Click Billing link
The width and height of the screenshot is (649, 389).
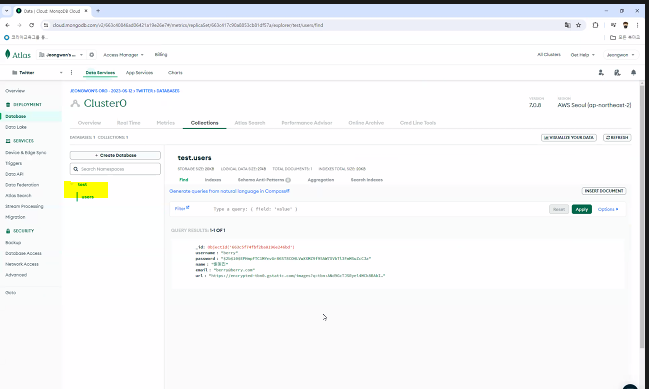pyautogui.click(x=161, y=55)
